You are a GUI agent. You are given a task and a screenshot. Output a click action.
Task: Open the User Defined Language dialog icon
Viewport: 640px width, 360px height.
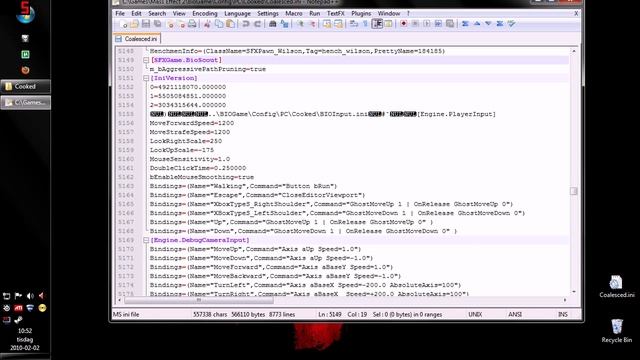(x=388, y=24)
